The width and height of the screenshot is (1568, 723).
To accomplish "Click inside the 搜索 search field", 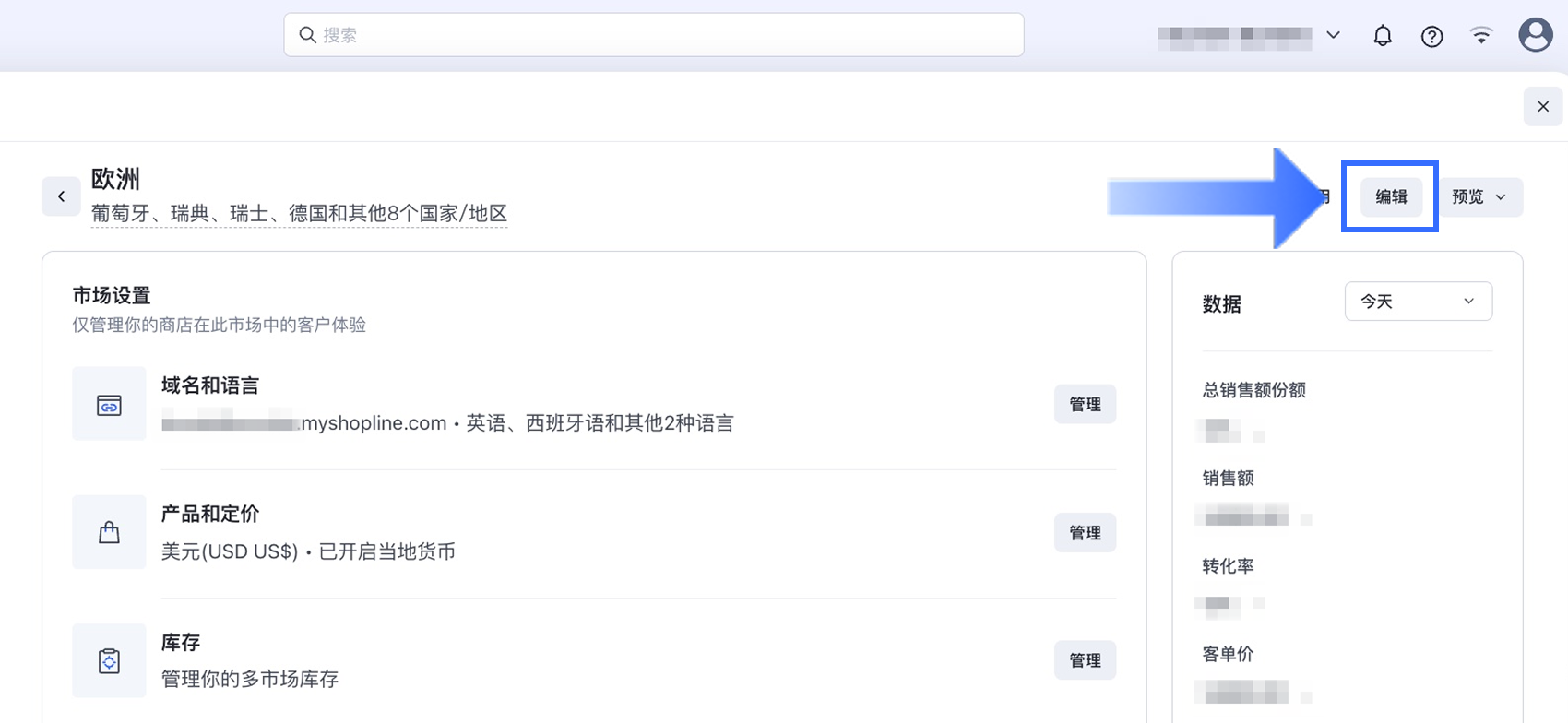I will coord(646,34).
